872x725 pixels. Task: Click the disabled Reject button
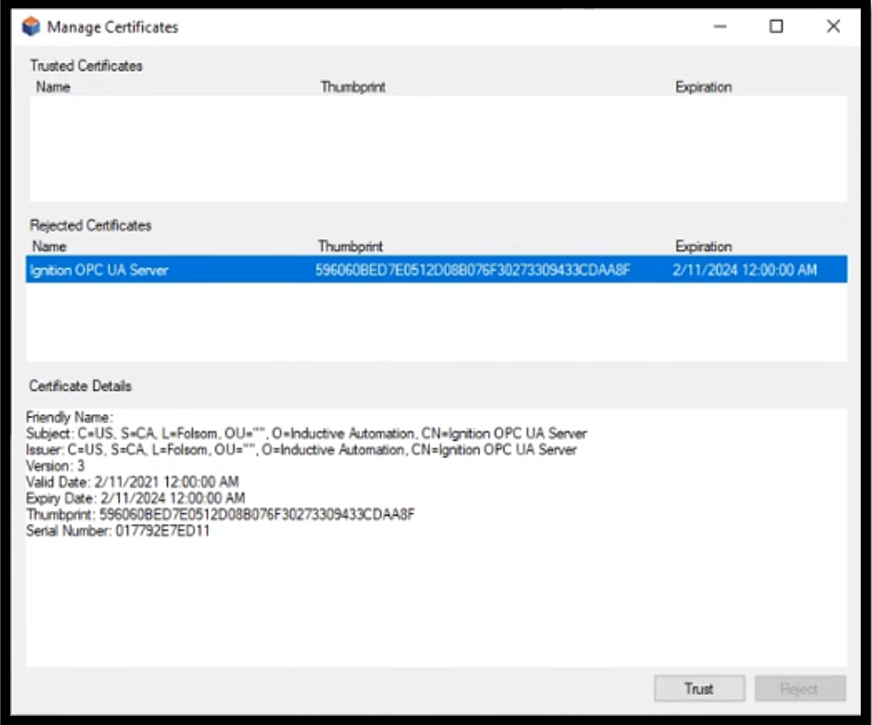(800, 689)
